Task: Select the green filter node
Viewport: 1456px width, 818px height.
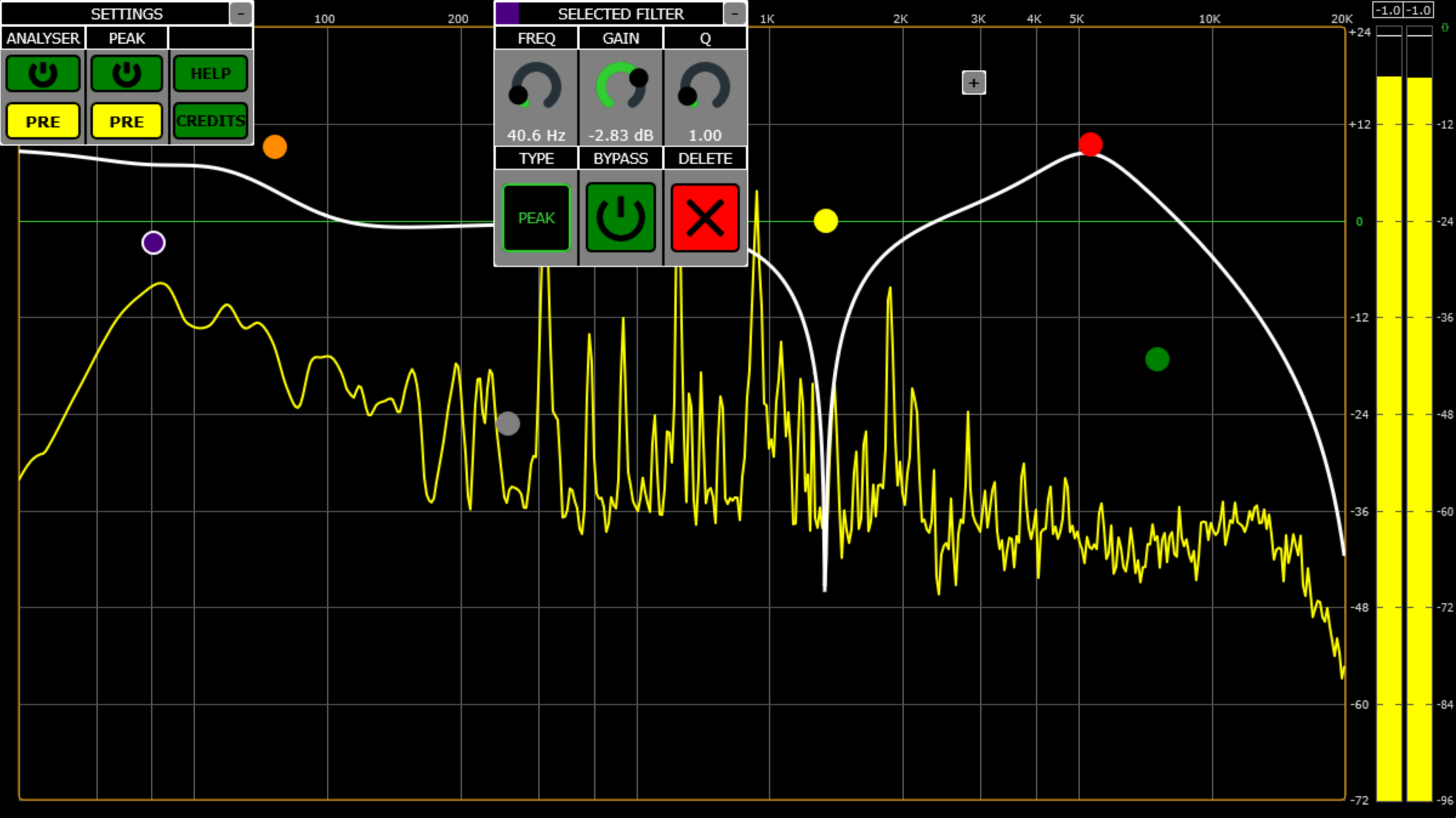Action: (x=1157, y=359)
